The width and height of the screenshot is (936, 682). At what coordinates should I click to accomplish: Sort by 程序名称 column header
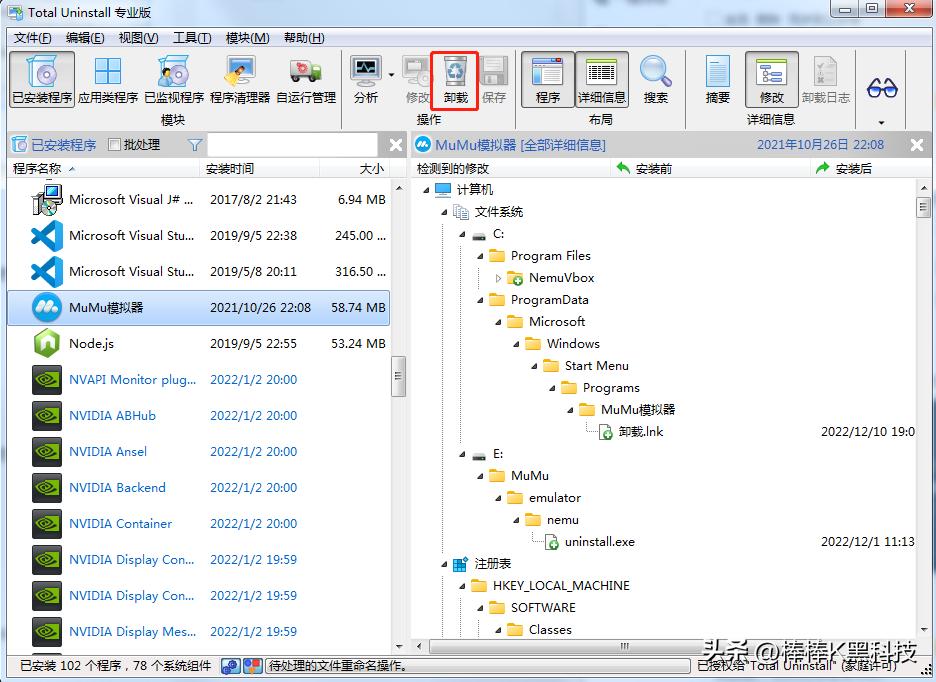tap(103, 169)
